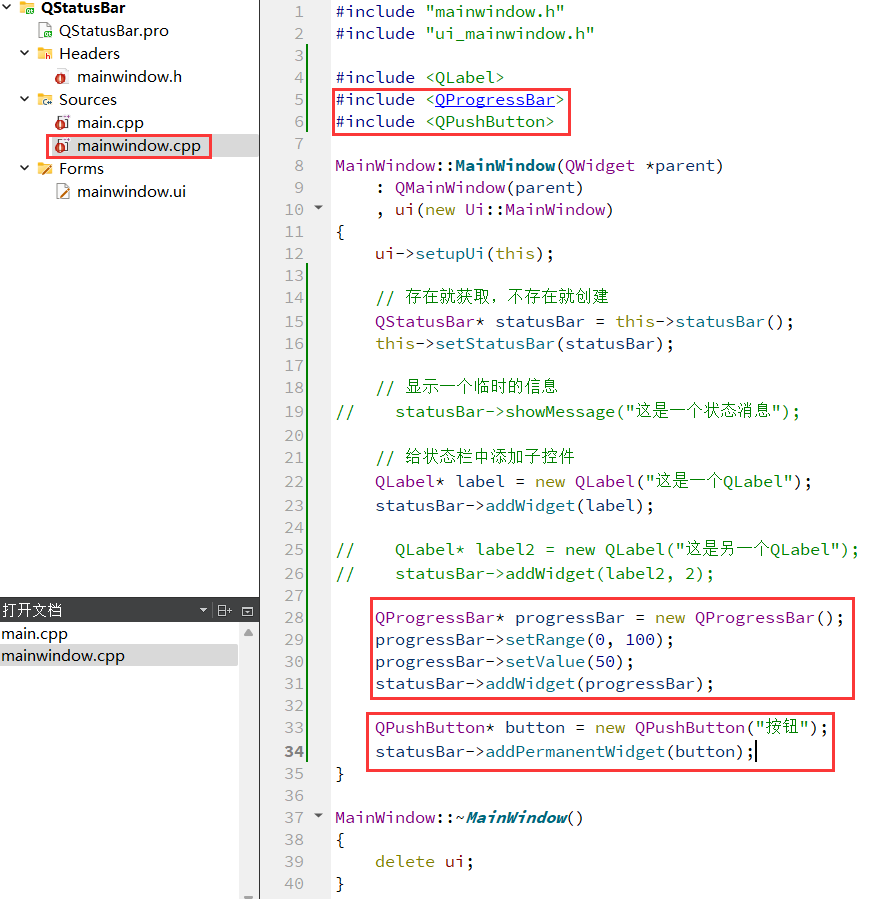Click the open documents scrollbar up arrow
The width and height of the screenshot is (869, 899).
click(248, 632)
